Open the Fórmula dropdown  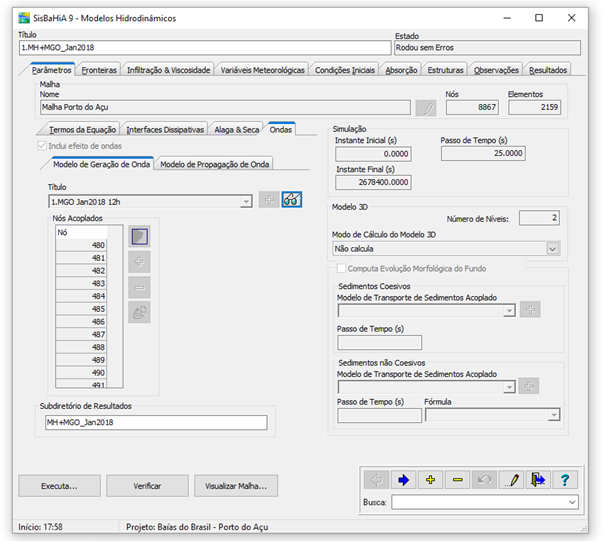coord(554,415)
